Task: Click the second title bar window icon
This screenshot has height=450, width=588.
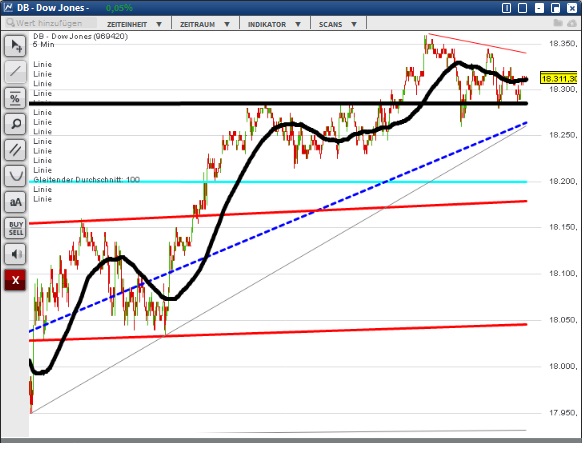Action: pyautogui.click(x=522, y=8)
